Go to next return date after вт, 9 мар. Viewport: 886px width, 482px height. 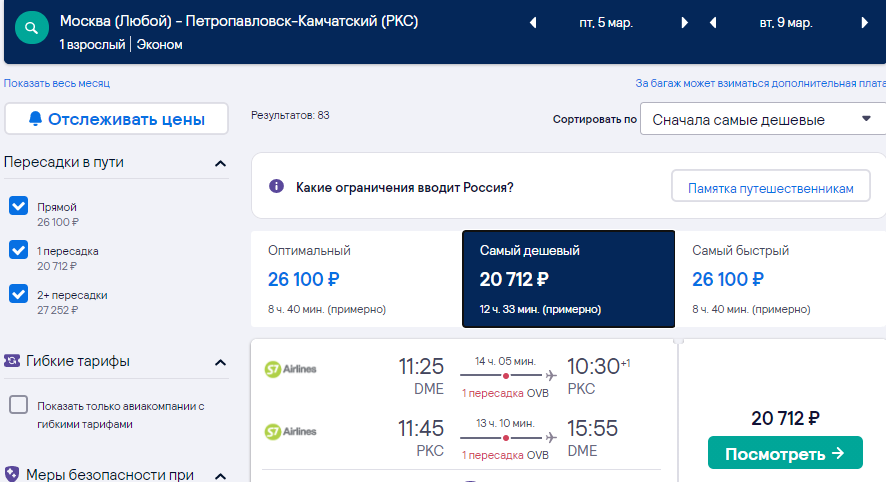click(865, 23)
